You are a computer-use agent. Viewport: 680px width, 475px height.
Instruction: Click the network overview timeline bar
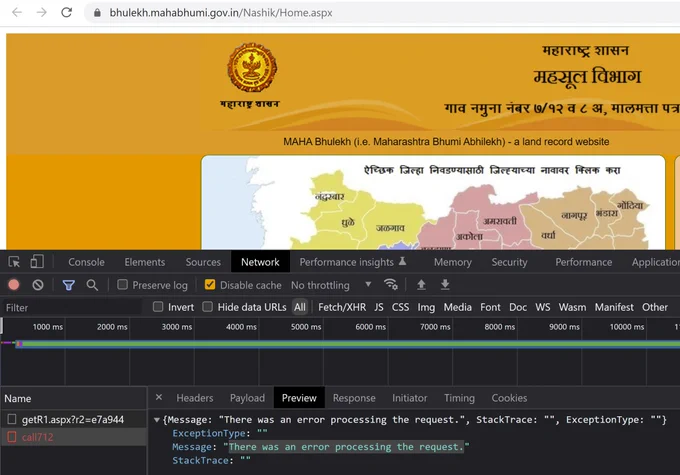click(347, 344)
